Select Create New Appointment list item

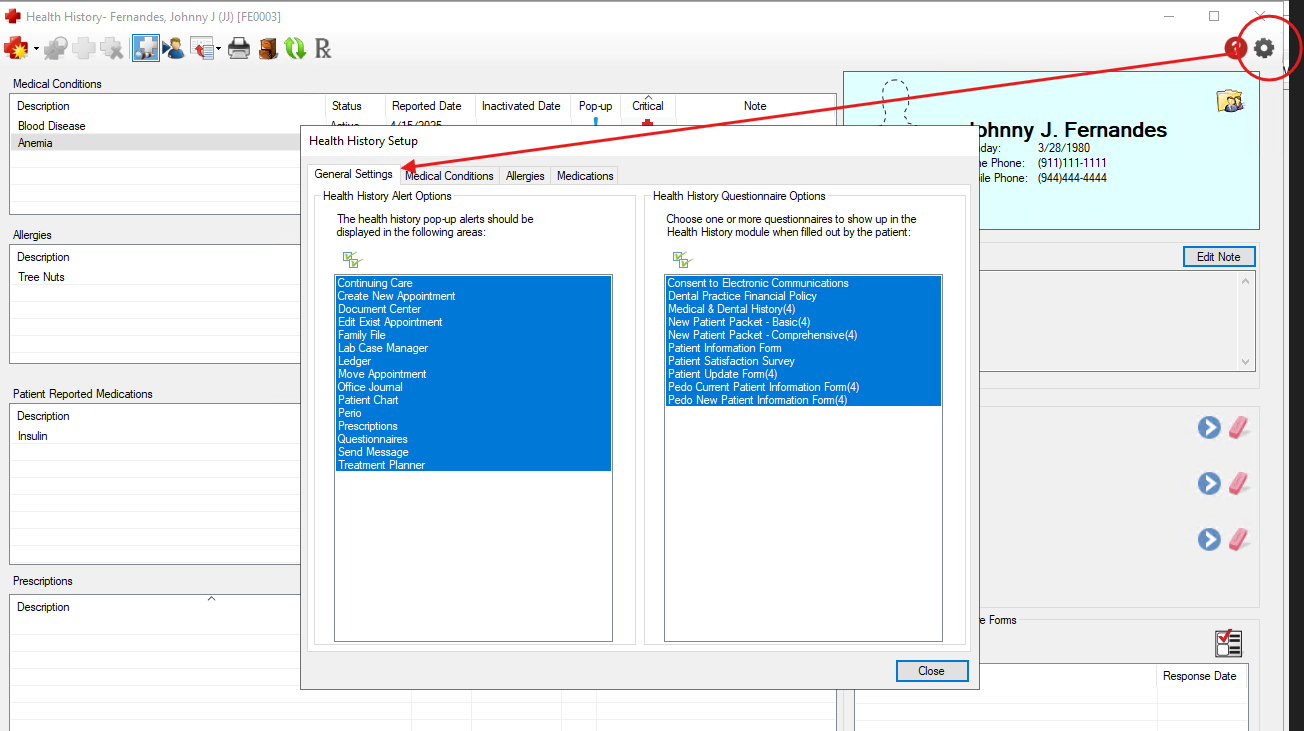tap(473, 296)
